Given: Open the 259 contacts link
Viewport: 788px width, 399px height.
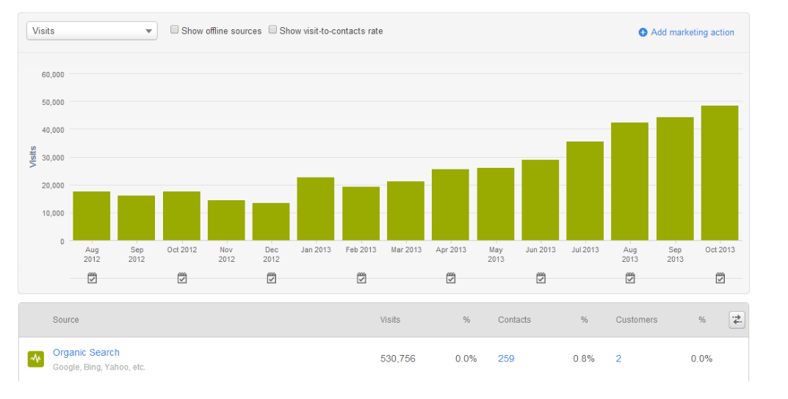Looking at the screenshot, I should tap(506, 359).
